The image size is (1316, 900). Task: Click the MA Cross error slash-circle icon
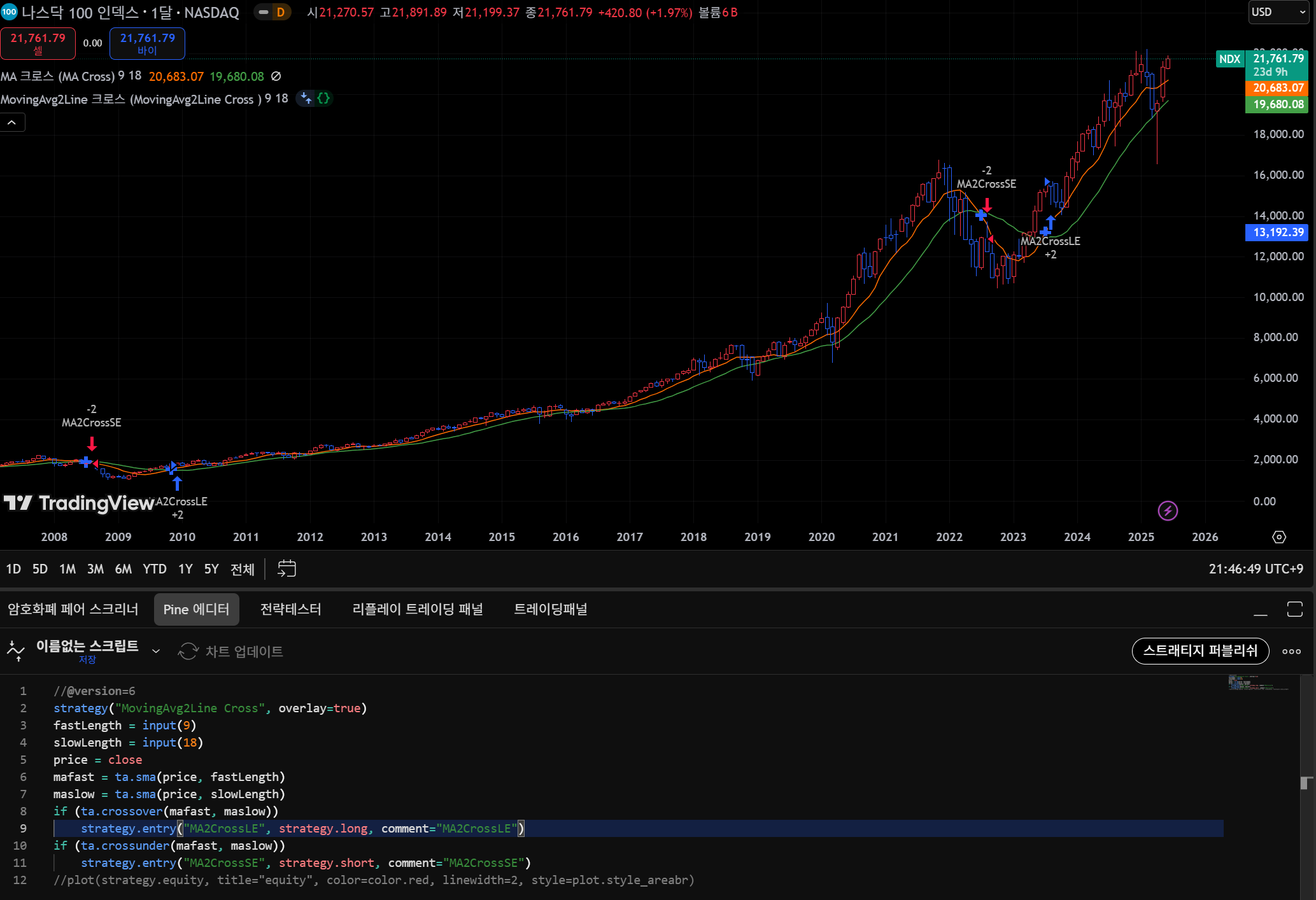pyautogui.click(x=276, y=76)
